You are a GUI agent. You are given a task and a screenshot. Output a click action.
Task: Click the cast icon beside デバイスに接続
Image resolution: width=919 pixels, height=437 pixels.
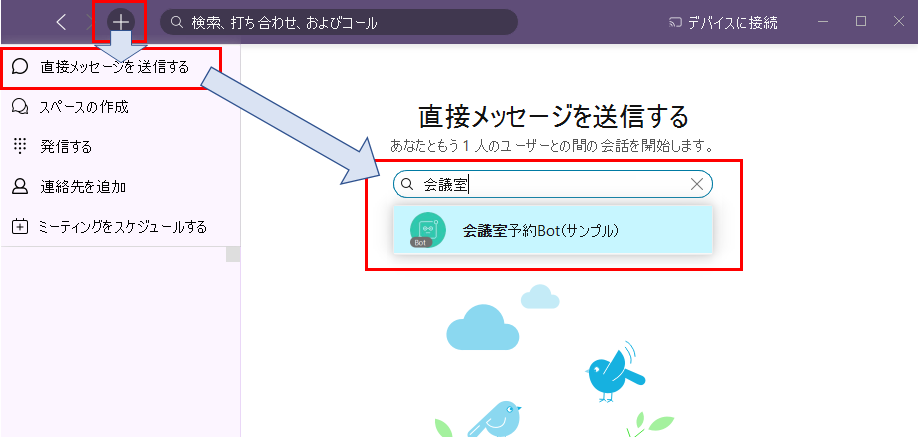[676, 23]
